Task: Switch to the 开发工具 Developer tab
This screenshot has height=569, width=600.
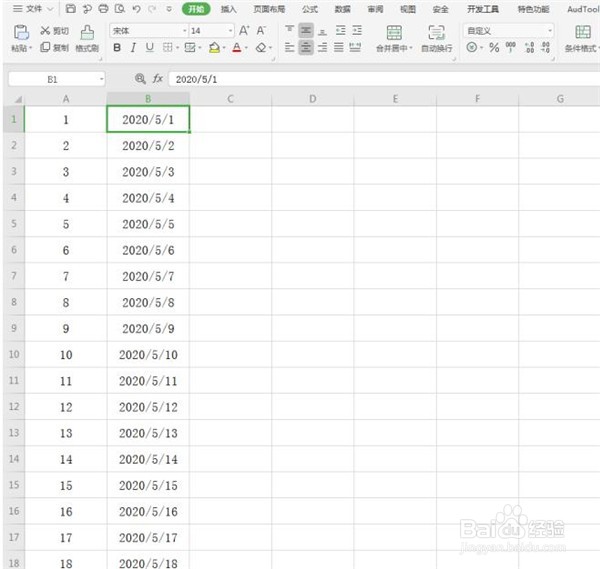Action: point(483,9)
